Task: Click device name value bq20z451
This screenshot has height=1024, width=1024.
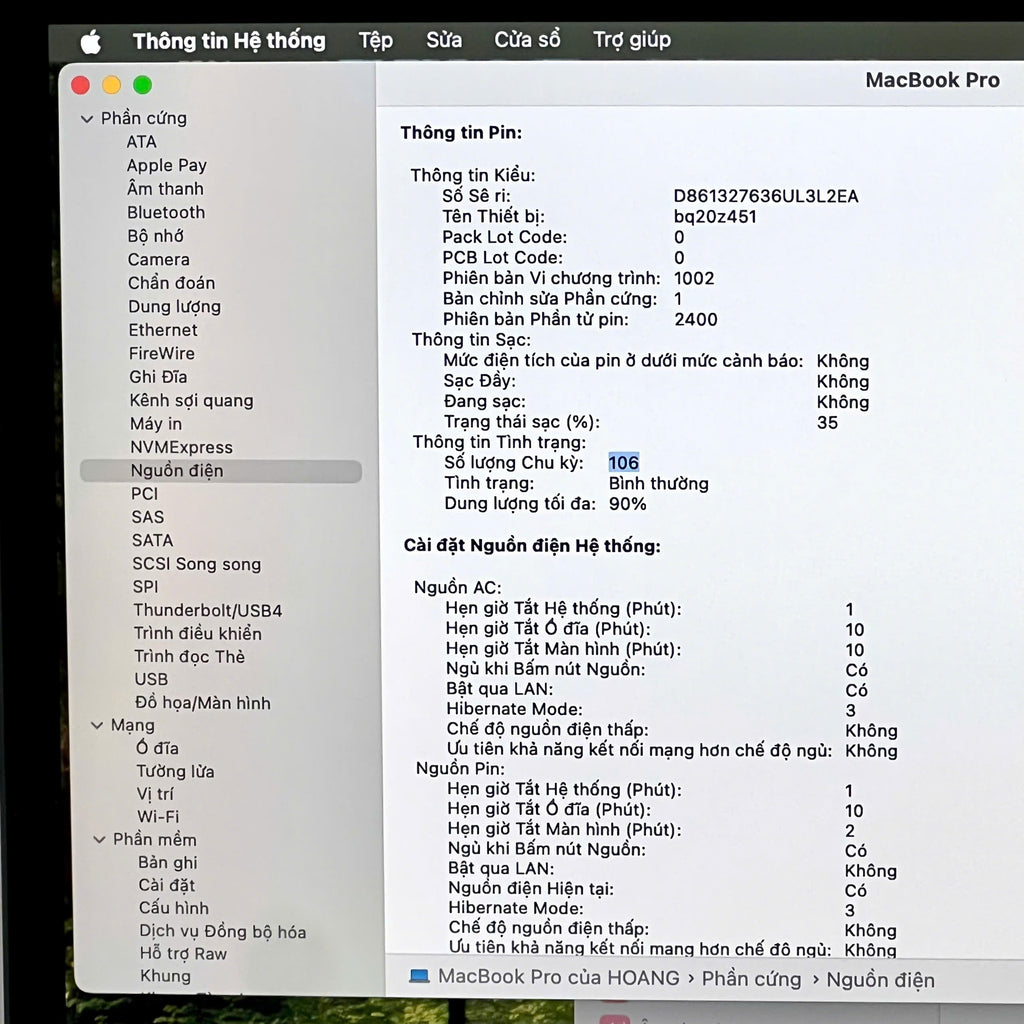Action: point(715,217)
